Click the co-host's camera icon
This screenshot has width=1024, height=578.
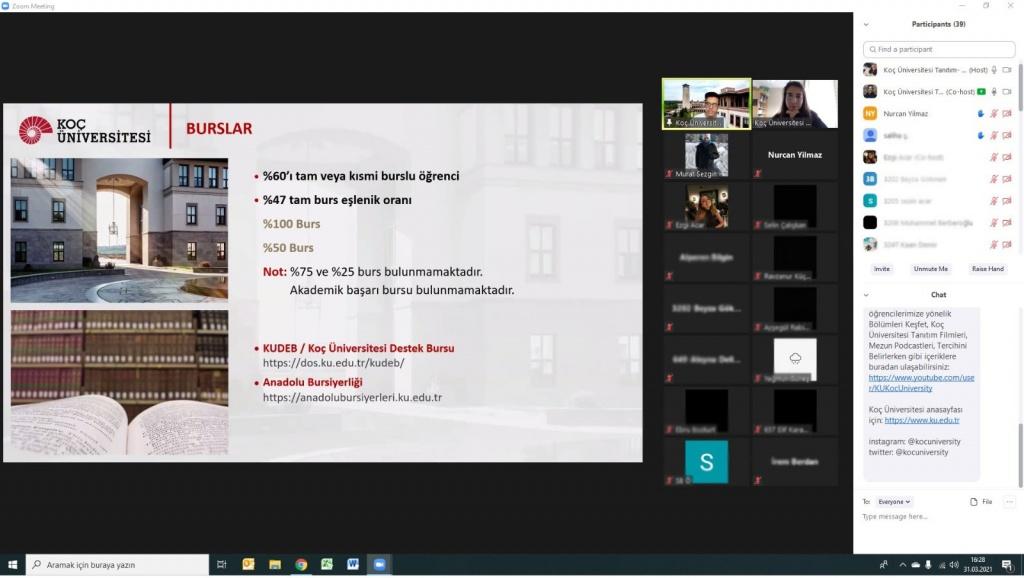pos(1006,91)
